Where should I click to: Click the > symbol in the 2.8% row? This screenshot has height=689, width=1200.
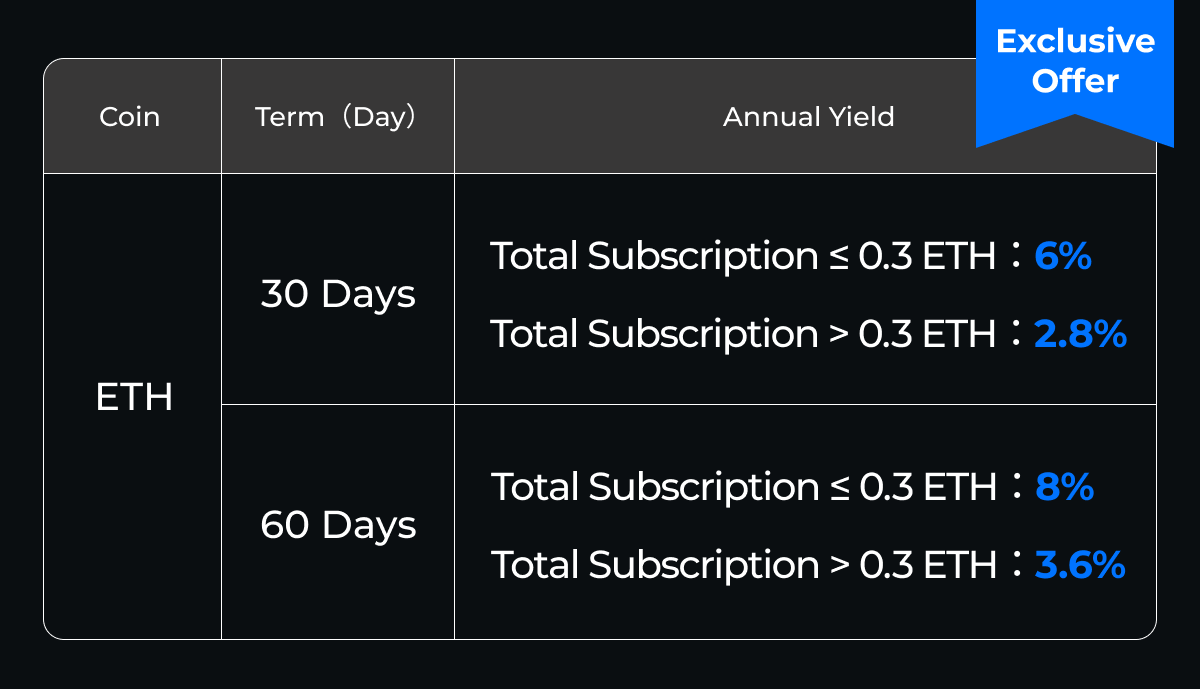[838, 335]
